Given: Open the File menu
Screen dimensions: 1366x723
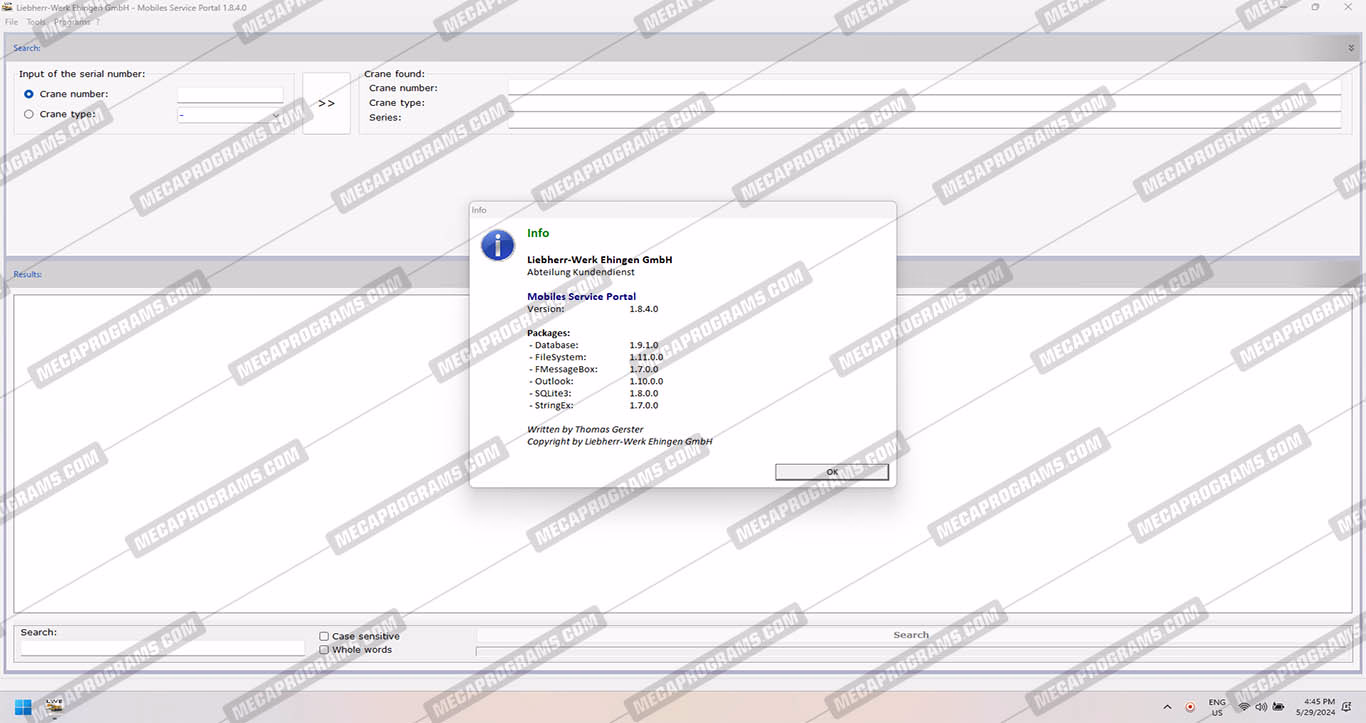Looking at the screenshot, I should pos(12,22).
